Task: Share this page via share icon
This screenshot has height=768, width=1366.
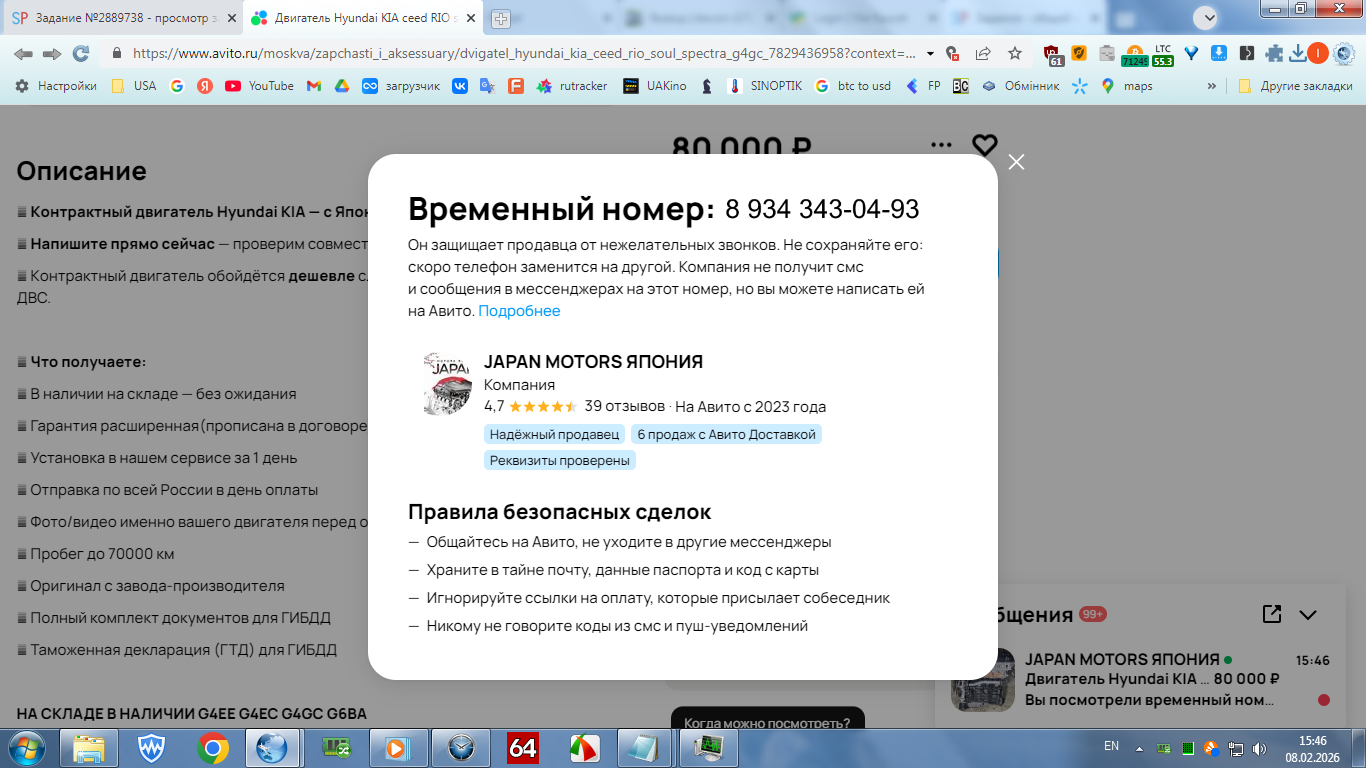Action: (x=983, y=54)
